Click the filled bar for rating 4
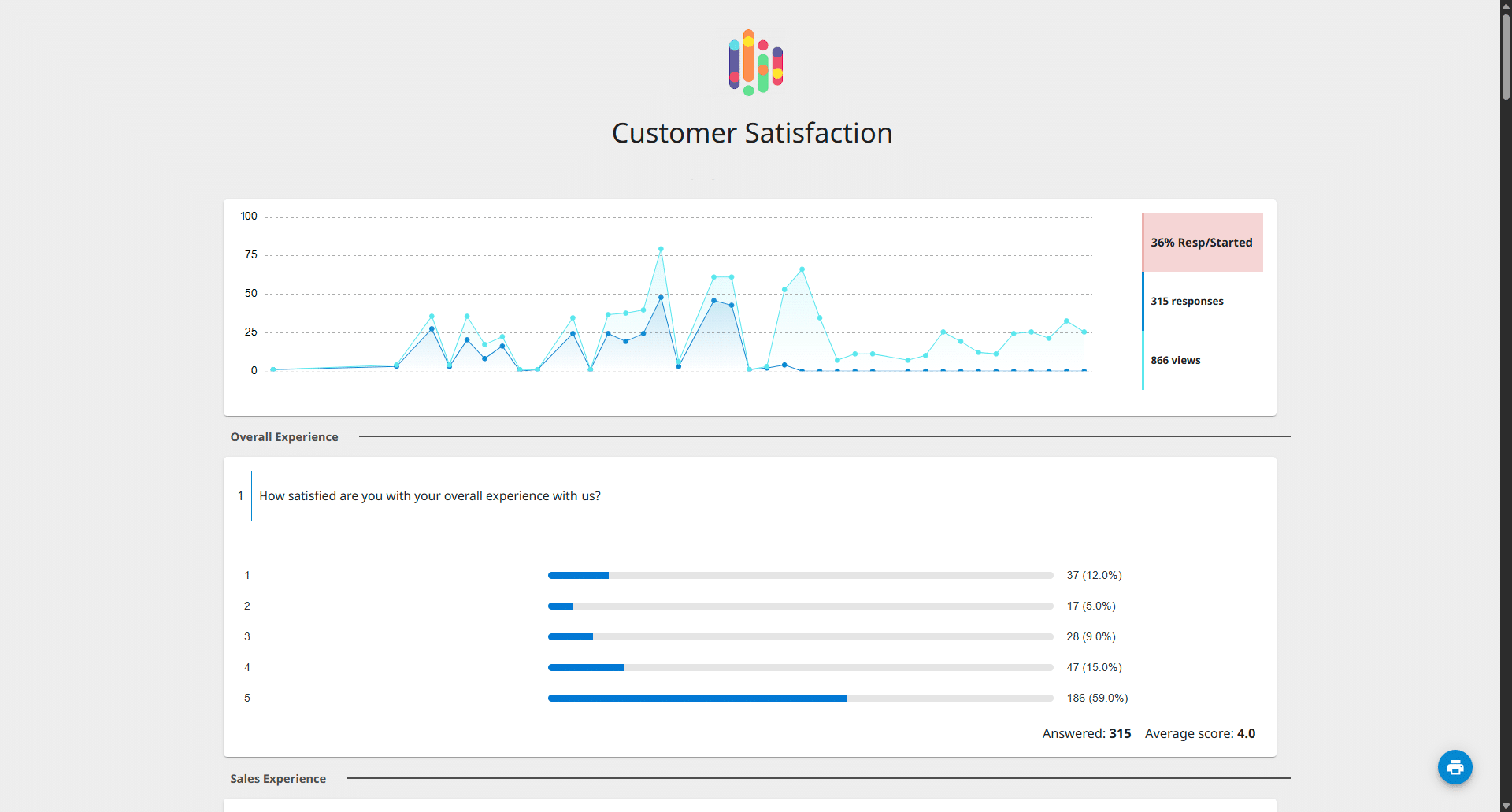 click(585, 668)
